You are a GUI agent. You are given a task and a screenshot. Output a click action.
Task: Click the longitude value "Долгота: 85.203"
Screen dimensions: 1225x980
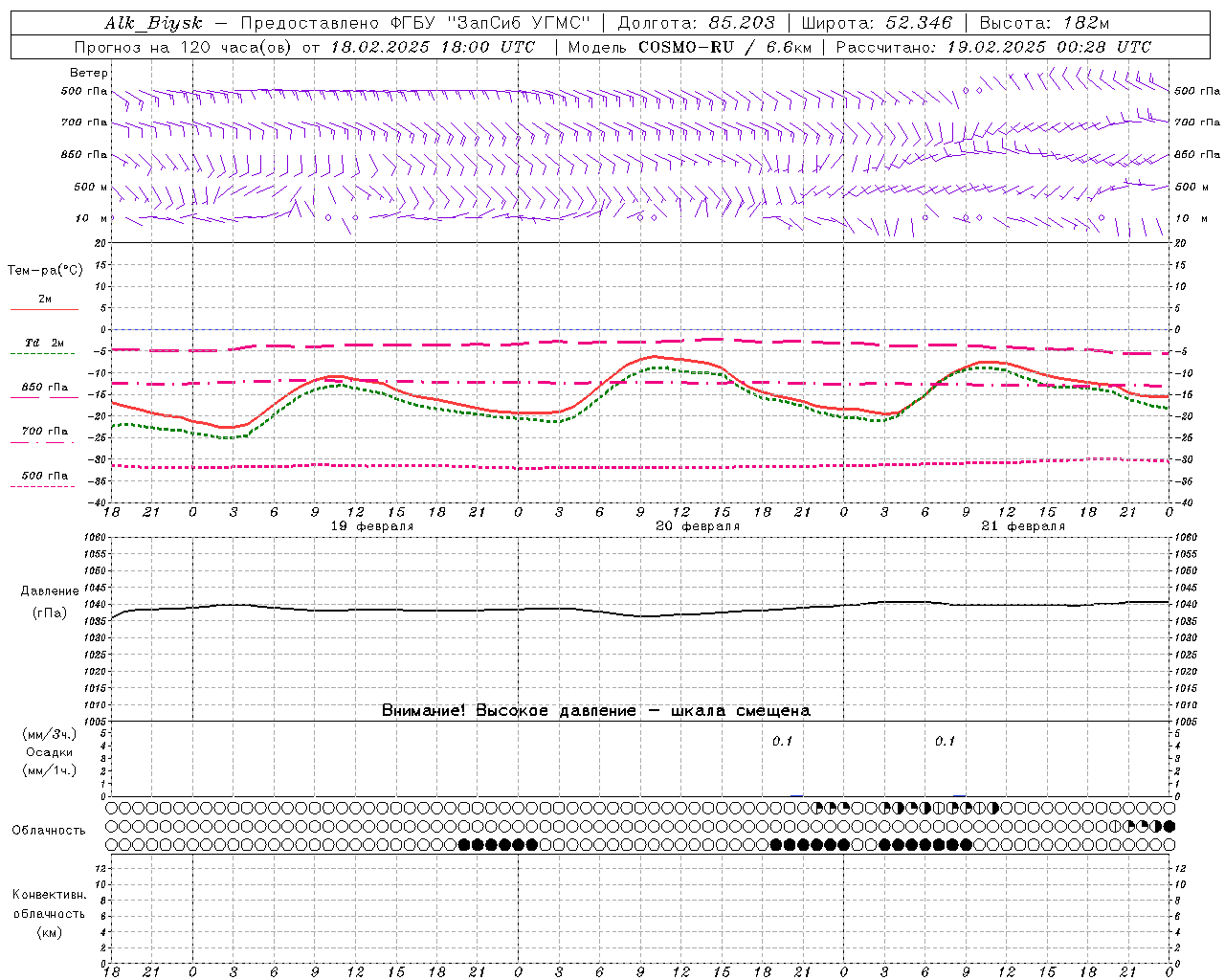tap(697, 23)
